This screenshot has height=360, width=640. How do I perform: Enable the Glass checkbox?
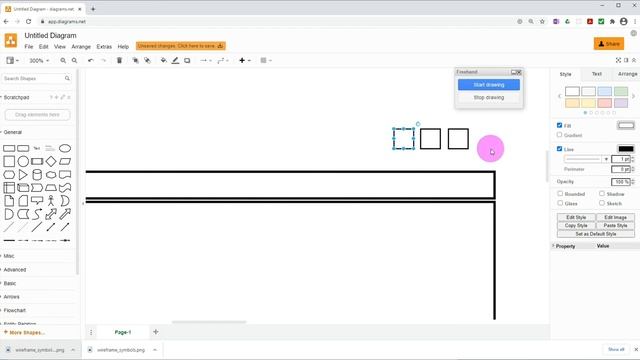(x=560, y=203)
